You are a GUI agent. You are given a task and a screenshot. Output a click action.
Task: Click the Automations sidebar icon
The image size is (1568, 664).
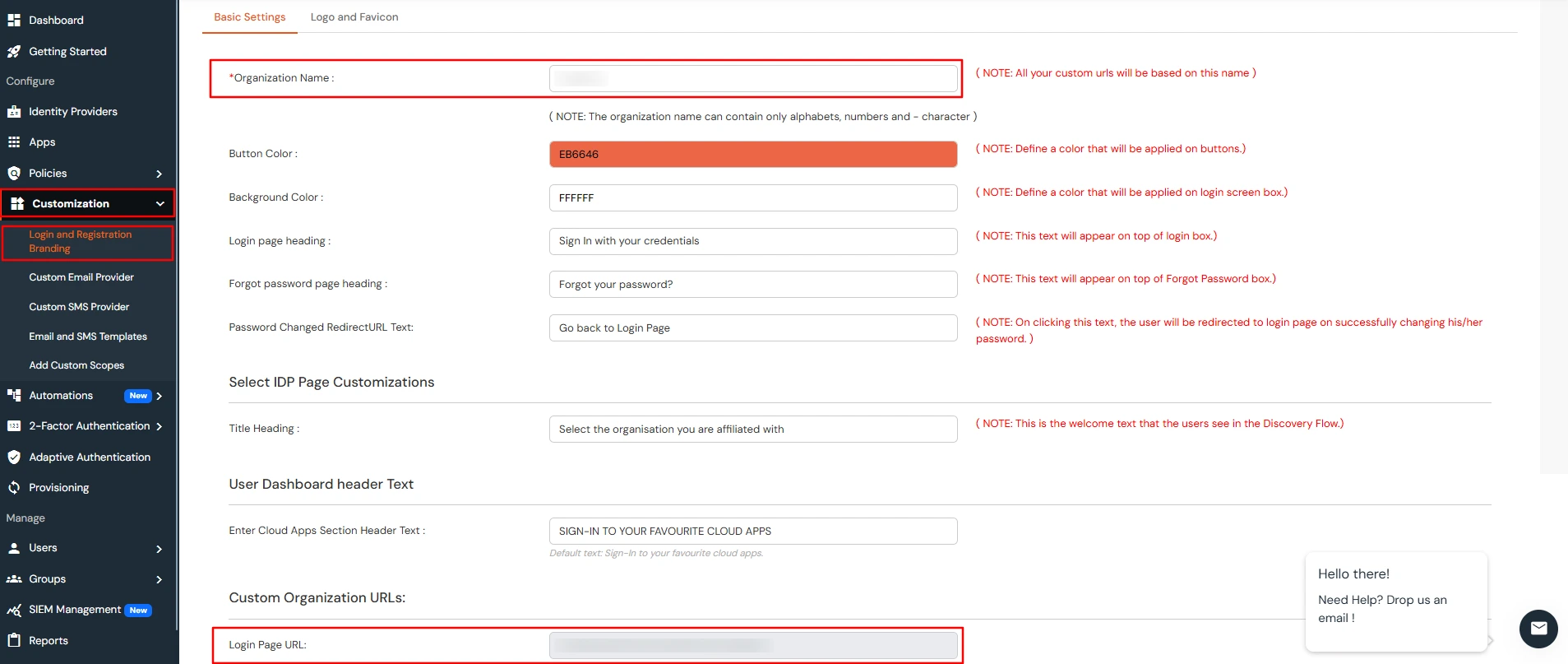coord(14,395)
